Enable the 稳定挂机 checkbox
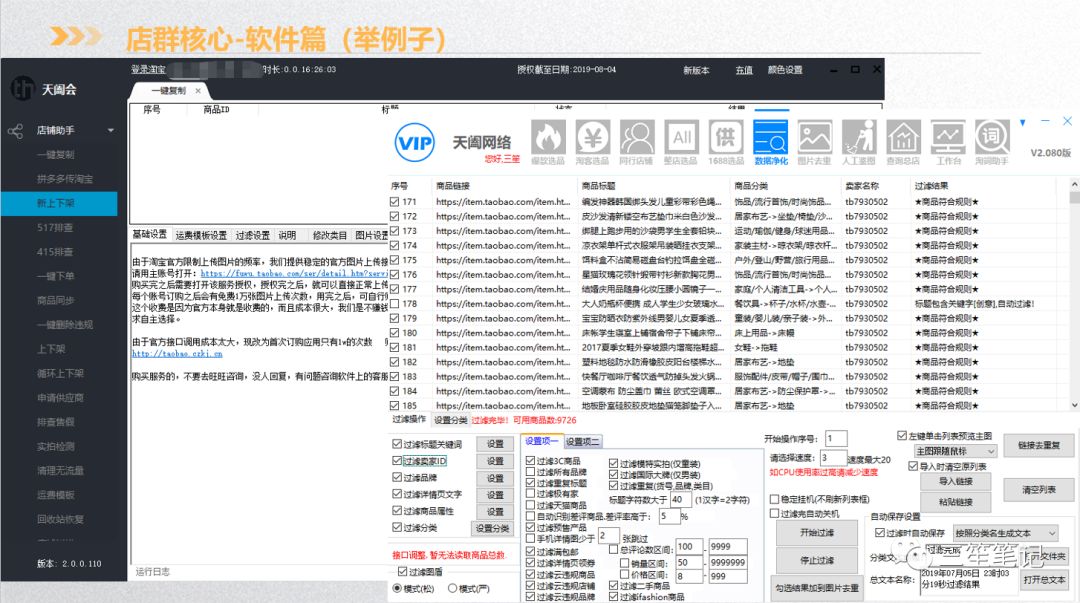 774,499
